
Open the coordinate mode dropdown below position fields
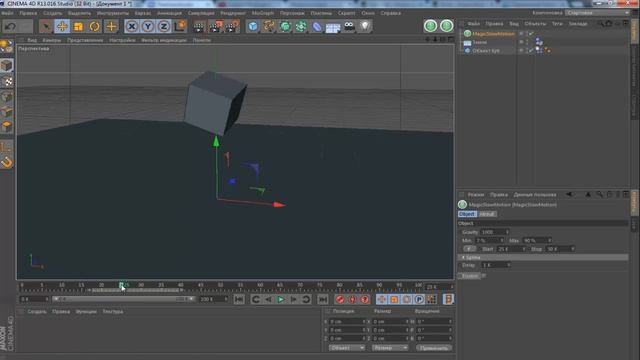347,348
